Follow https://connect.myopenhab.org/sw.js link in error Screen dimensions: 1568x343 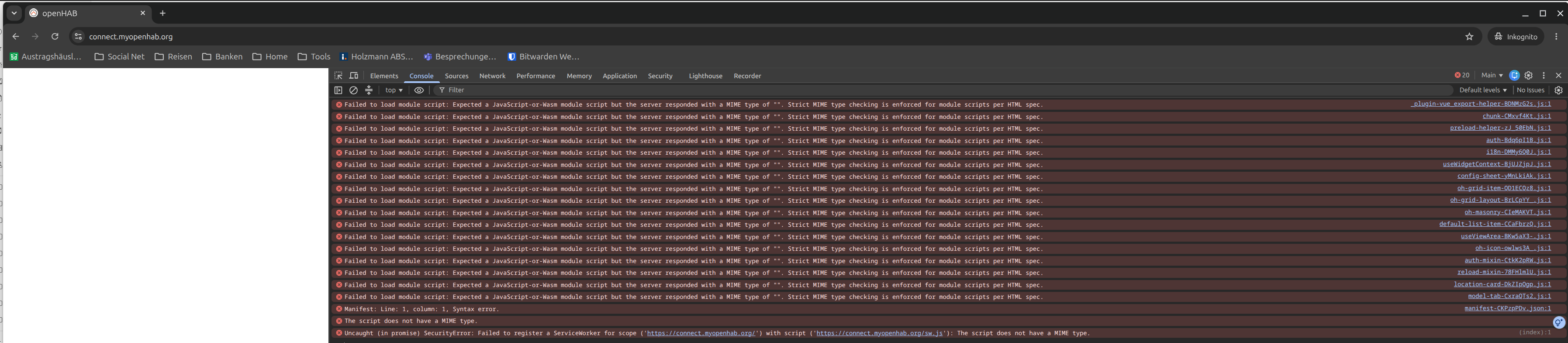880,333
